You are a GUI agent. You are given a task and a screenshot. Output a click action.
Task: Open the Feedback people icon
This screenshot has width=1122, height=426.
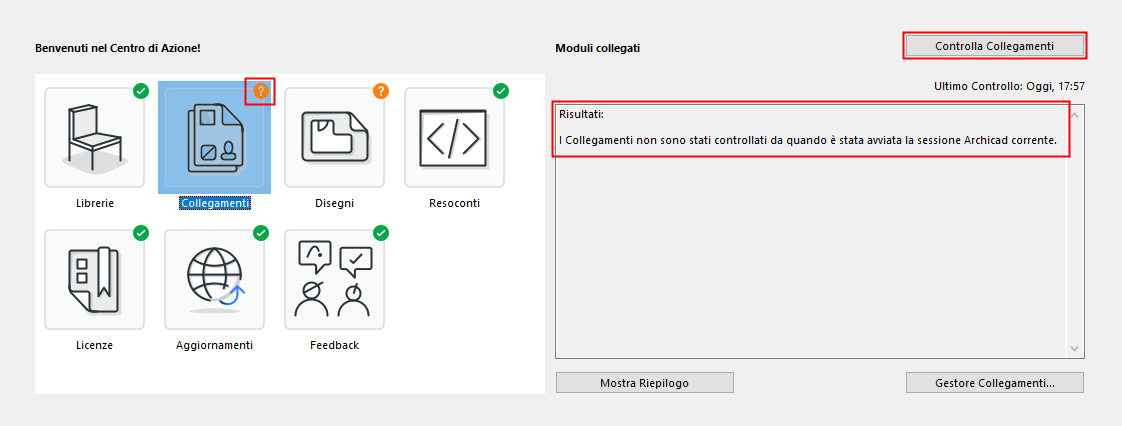[x=334, y=279]
